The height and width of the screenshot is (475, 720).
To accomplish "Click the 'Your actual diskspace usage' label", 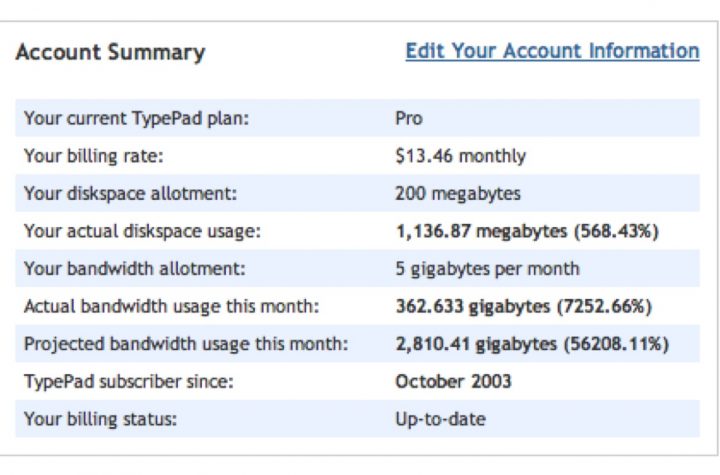I will tap(142, 231).
